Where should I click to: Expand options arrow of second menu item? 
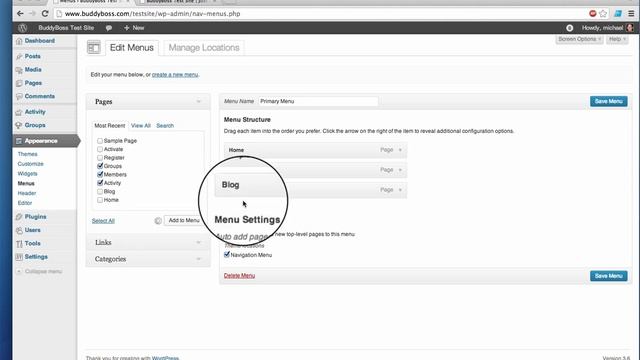[400, 170]
